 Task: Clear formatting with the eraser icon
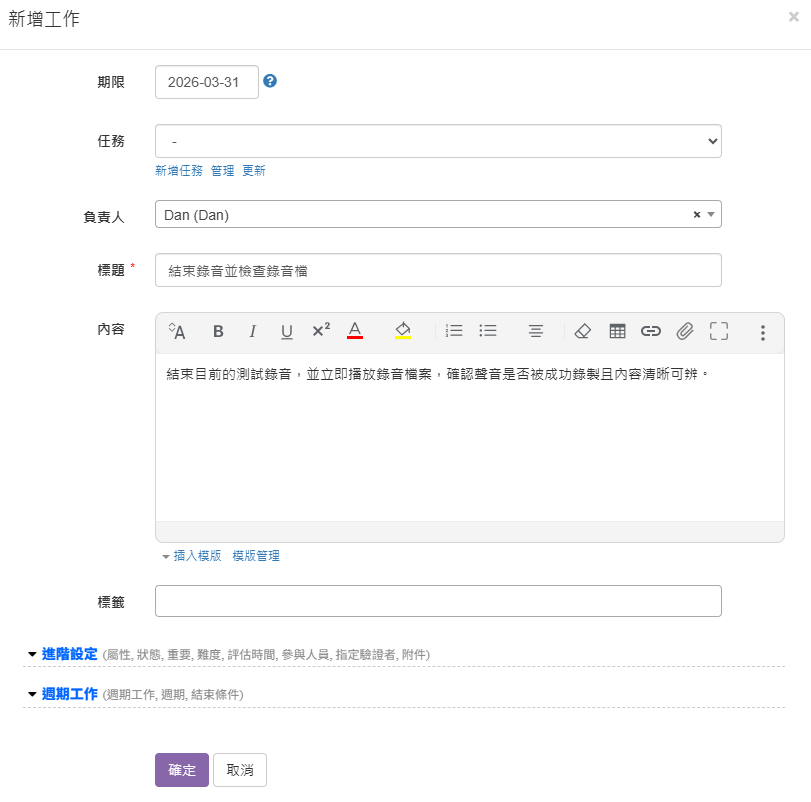[583, 331]
